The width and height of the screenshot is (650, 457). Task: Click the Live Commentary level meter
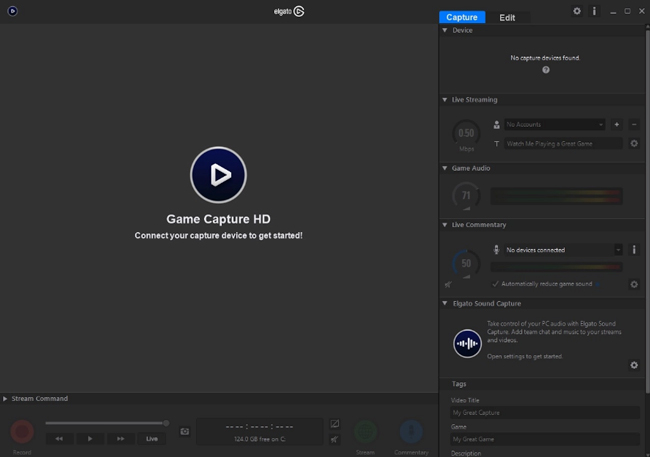point(556,267)
